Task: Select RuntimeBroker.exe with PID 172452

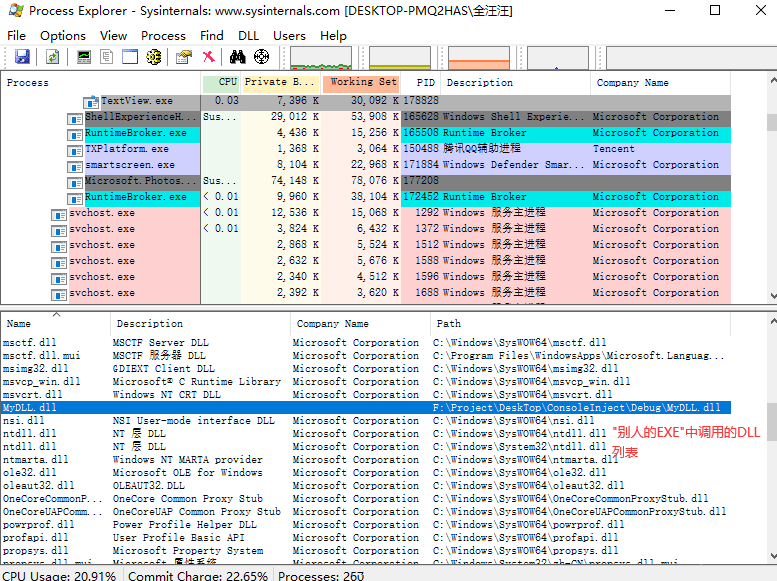Action: pos(366,197)
